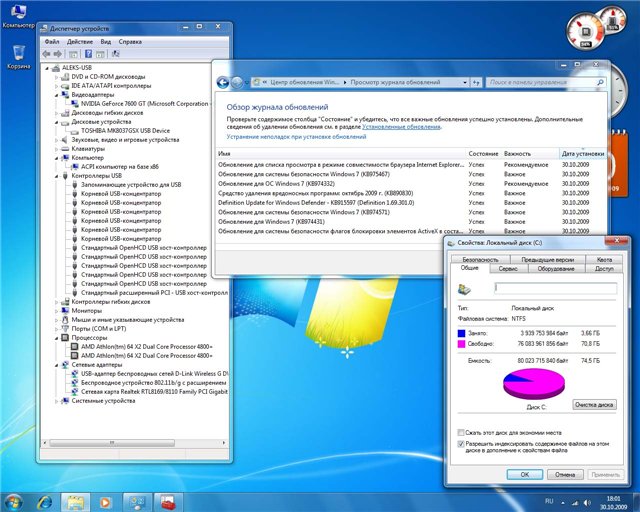The image size is (640, 512).
Task: Open the File menu in Device Manager
Action: pyautogui.click(x=52, y=42)
